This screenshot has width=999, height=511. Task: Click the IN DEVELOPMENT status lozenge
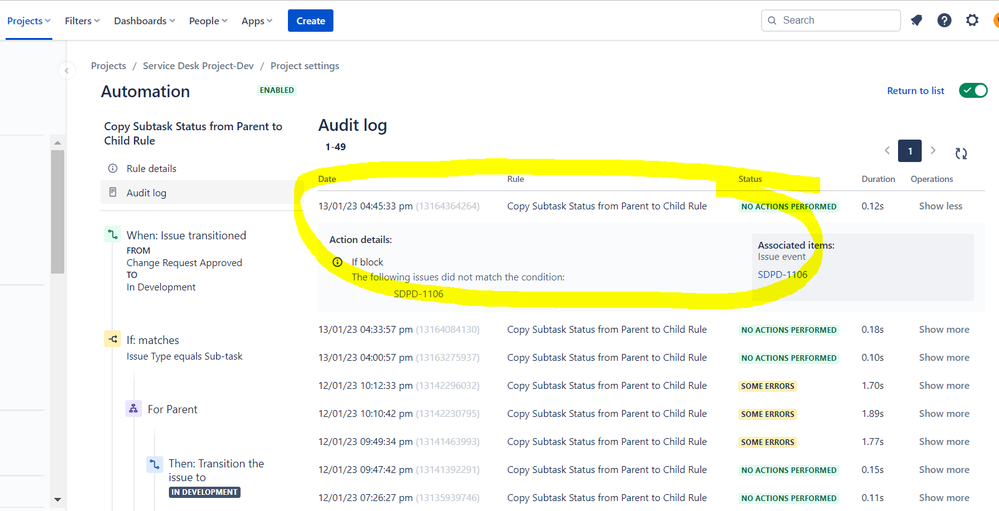205,492
